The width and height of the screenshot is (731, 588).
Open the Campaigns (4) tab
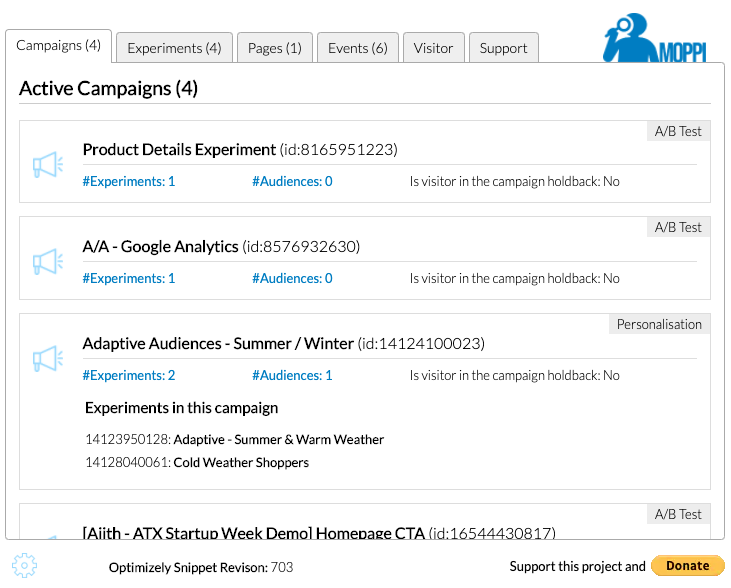(x=58, y=46)
